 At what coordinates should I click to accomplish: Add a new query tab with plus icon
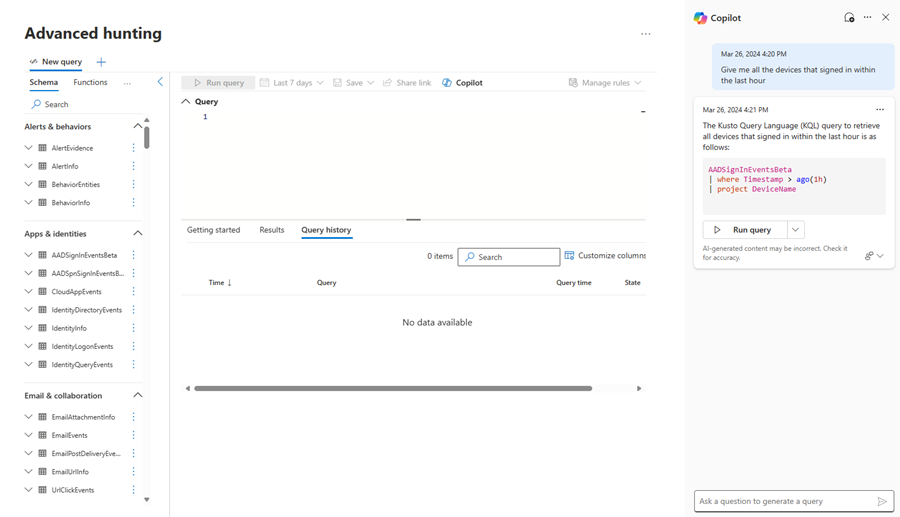click(x=101, y=62)
